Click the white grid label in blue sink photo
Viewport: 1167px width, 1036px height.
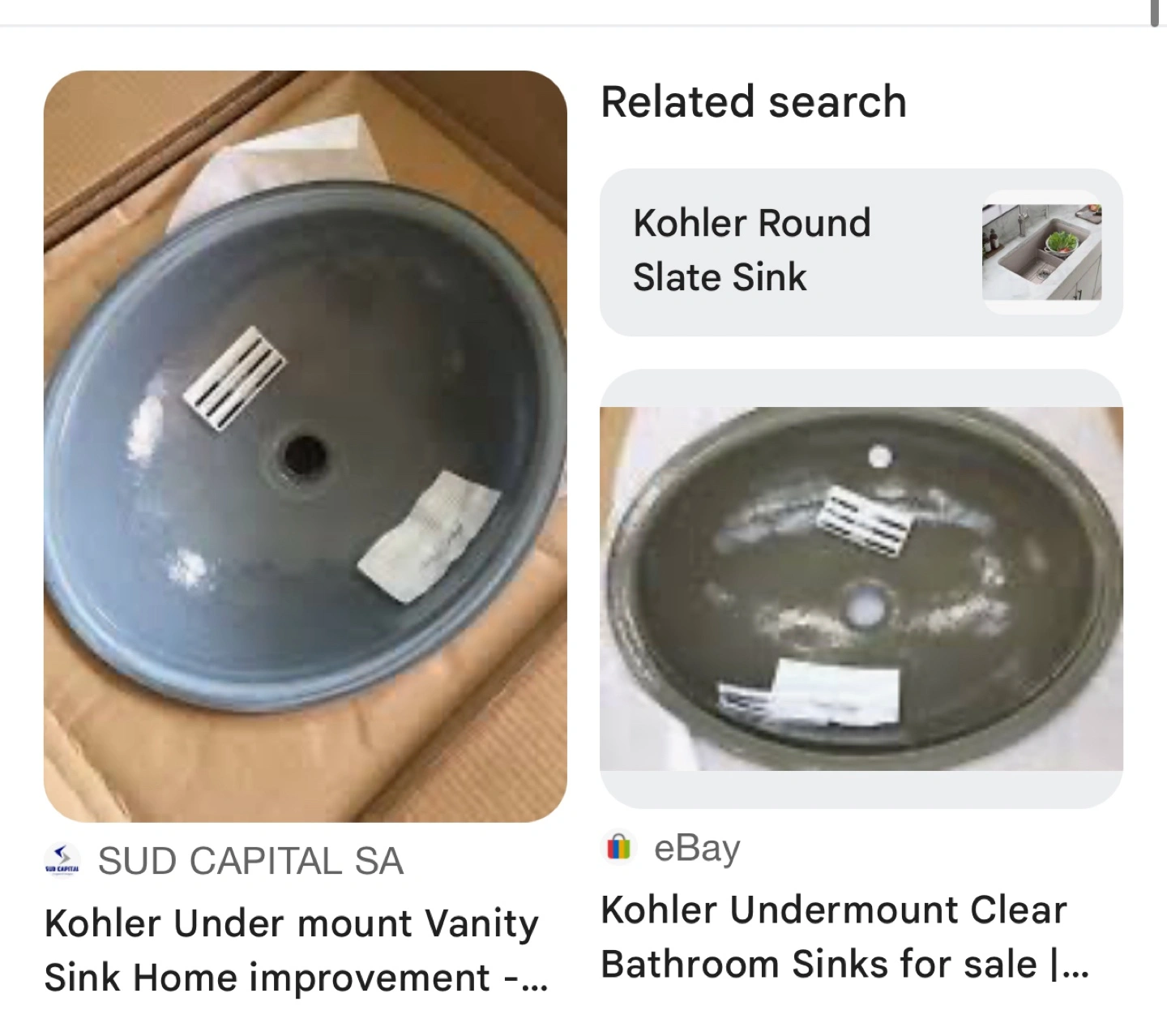tap(235, 378)
